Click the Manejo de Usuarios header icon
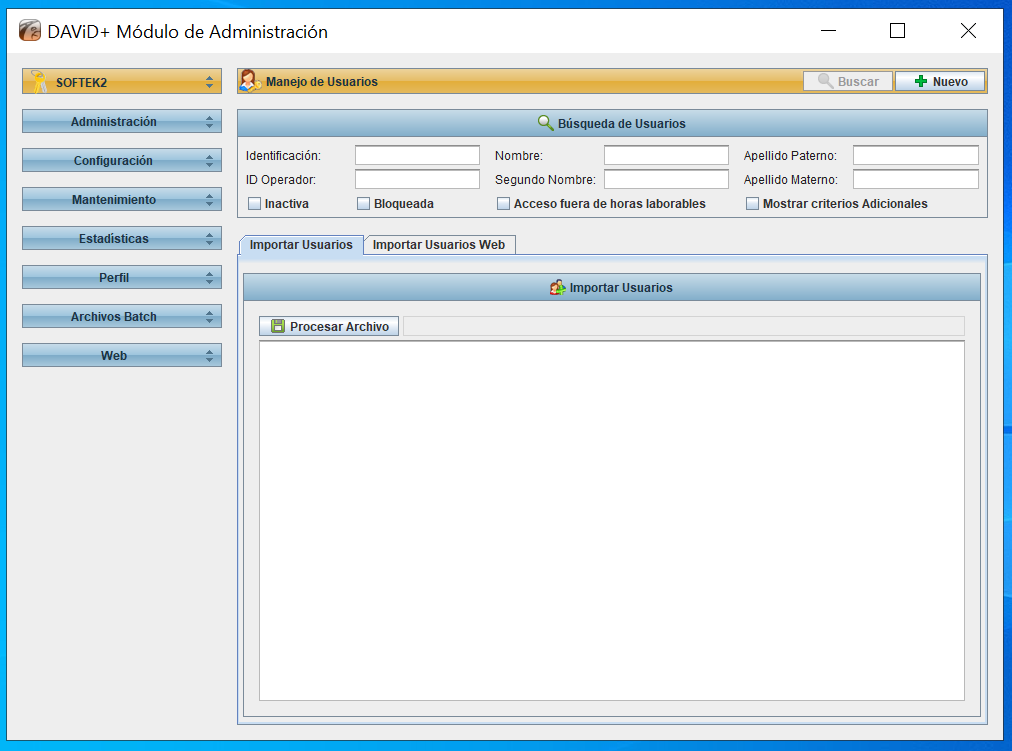This screenshot has width=1012, height=751. click(x=250, y=81)
